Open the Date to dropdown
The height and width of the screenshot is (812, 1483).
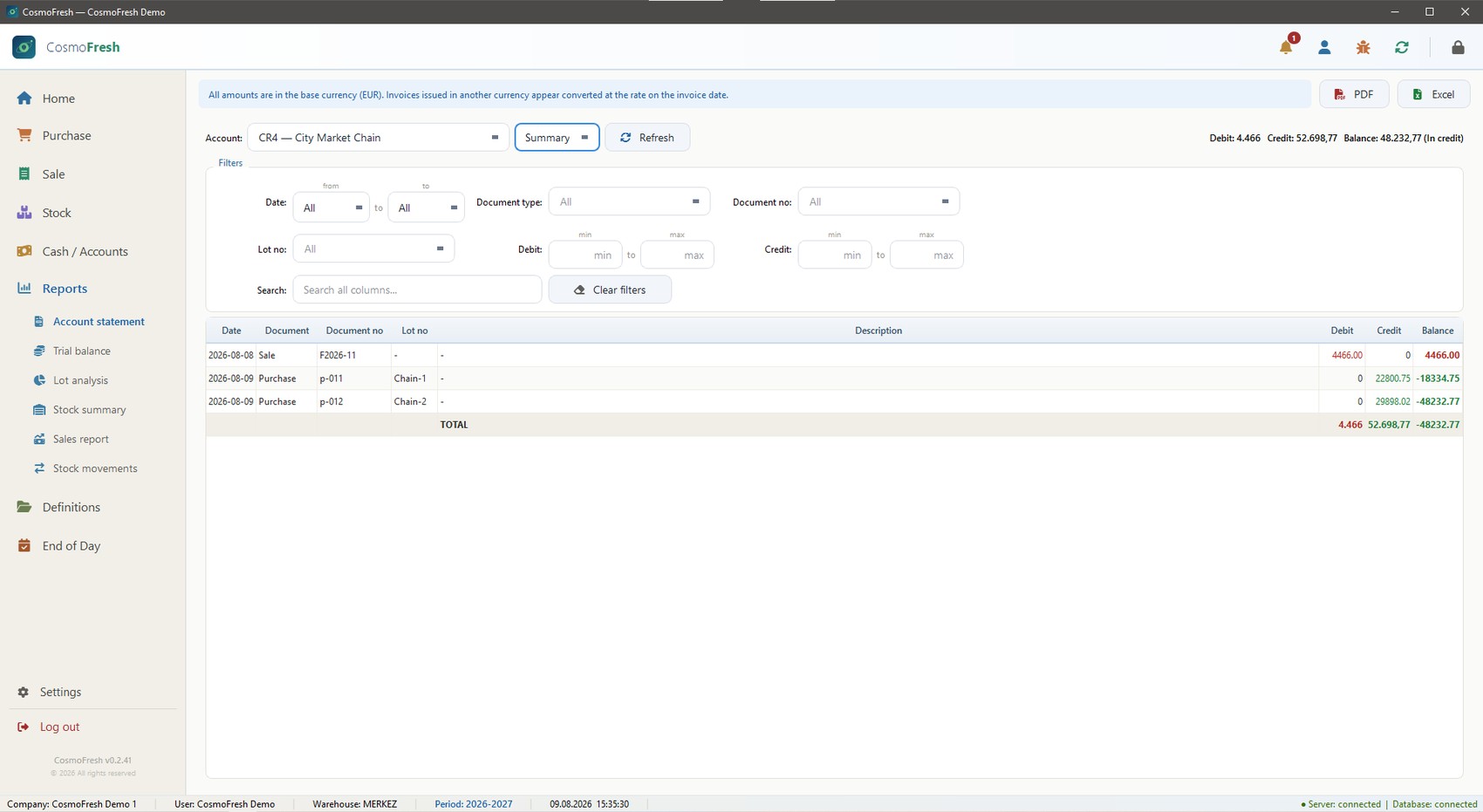coord(426,208)
